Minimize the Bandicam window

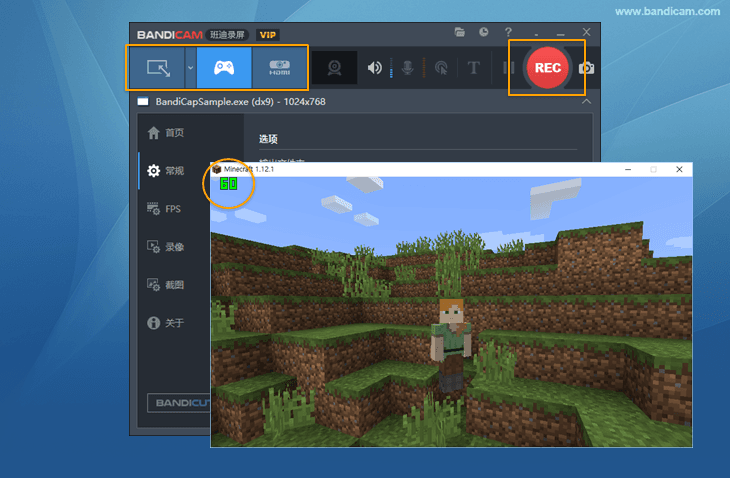[561, 34]
